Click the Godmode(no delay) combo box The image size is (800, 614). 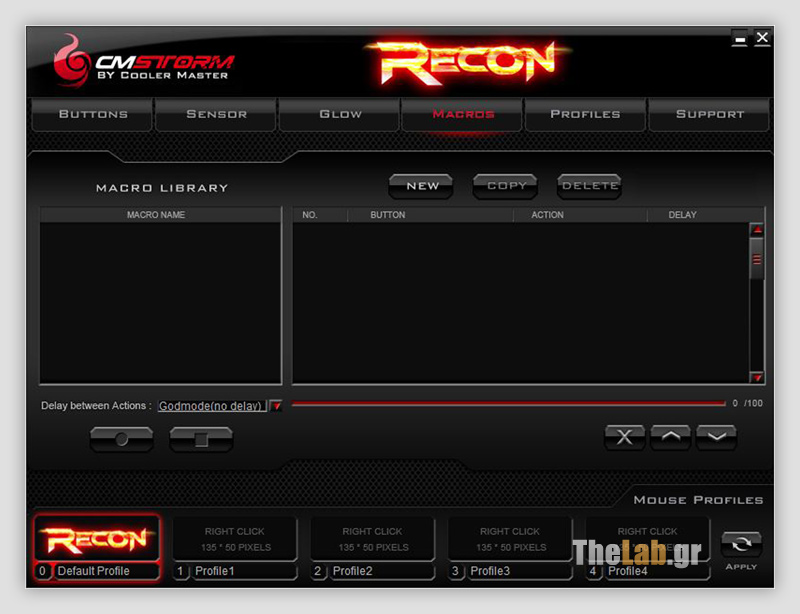(211, 406)
